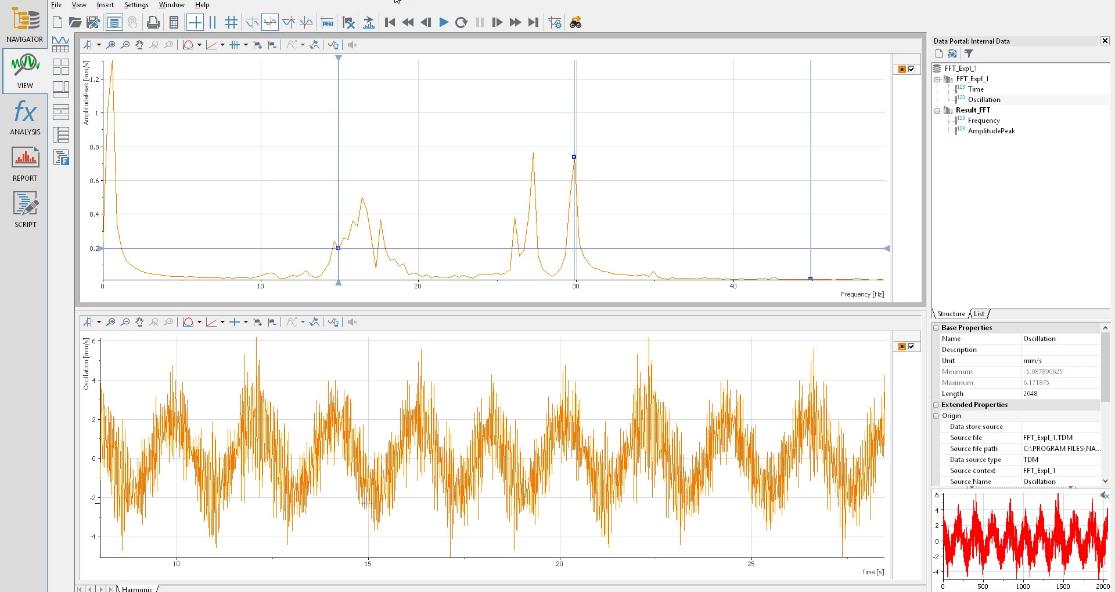Select the frame cursor (grid) tool

231,23
